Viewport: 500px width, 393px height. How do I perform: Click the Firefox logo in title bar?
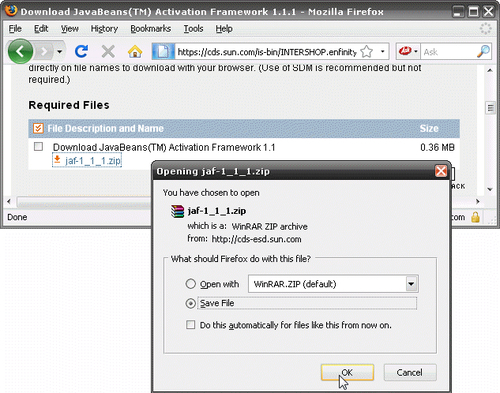coord(11,10)
